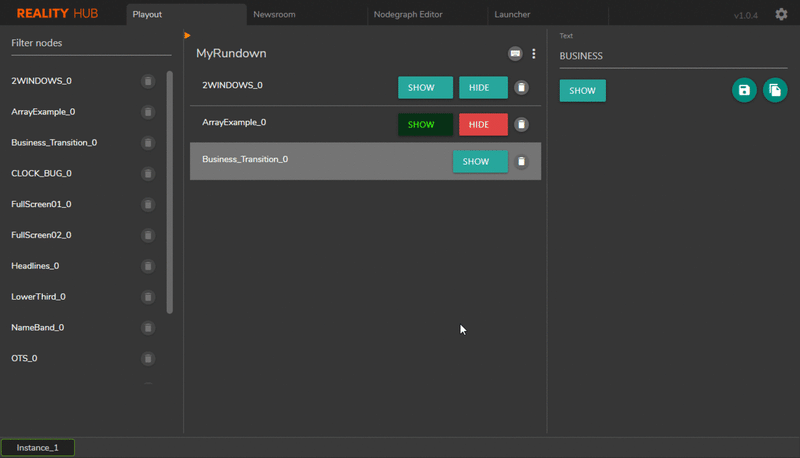Open the MyRundown three-dot menu
This screenshot has width=800, height=458.
coord(534,54)
